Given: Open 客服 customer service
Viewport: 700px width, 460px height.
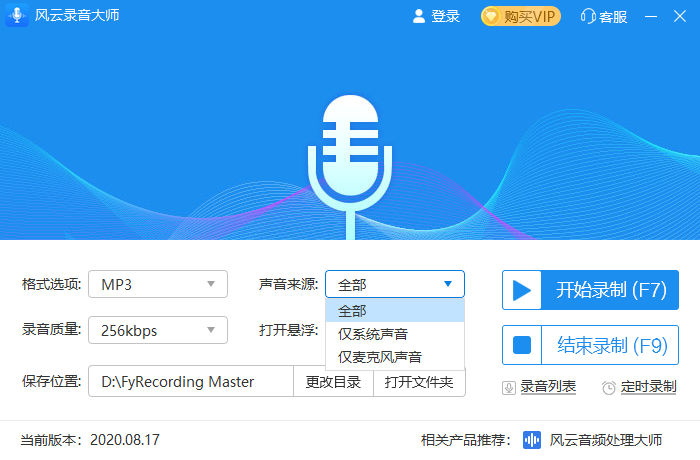Looking at the screenshot, I should 613,17.
